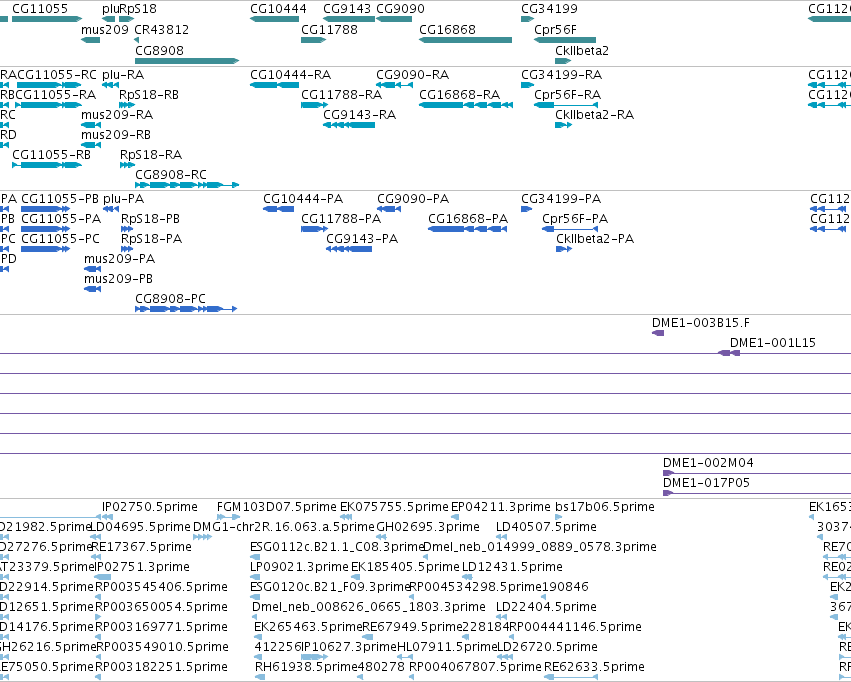Select the CG11055 gene label in top track
Viewport: 851px width, 682px height.
40,9
